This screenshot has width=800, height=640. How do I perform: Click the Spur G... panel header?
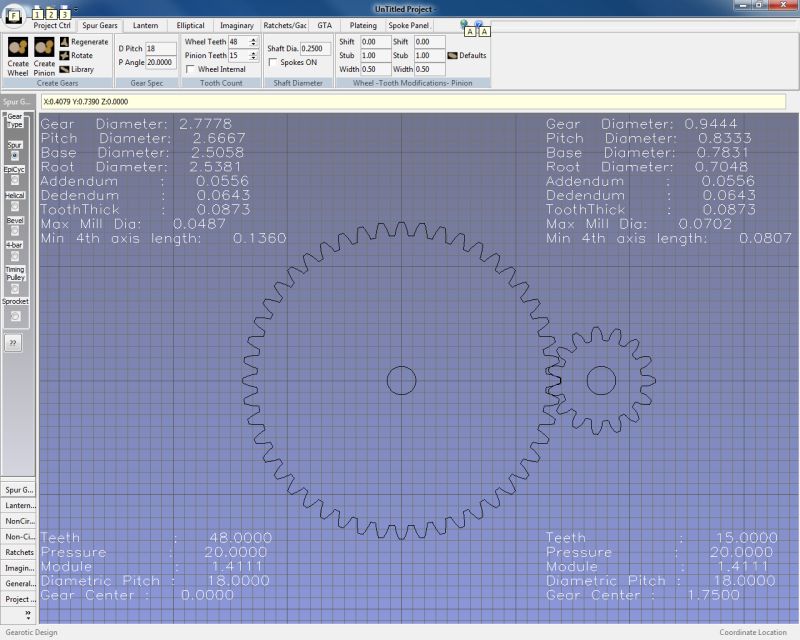point(18,102)
